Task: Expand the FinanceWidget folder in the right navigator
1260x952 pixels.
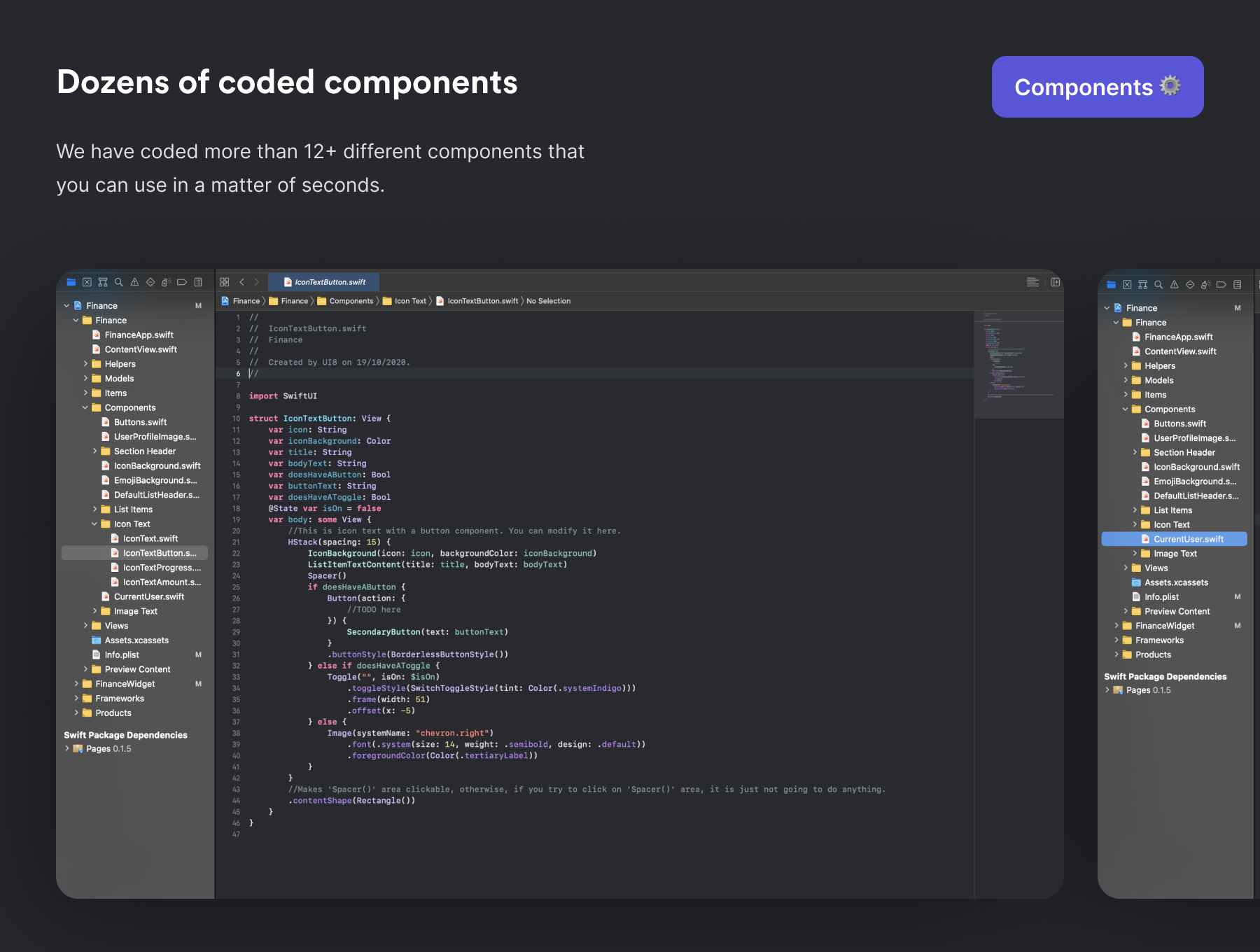Action: (1116, 626)
